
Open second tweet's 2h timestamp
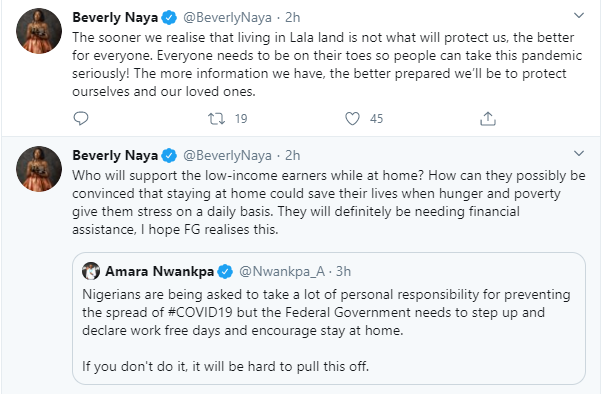click(x=293, y=155)
